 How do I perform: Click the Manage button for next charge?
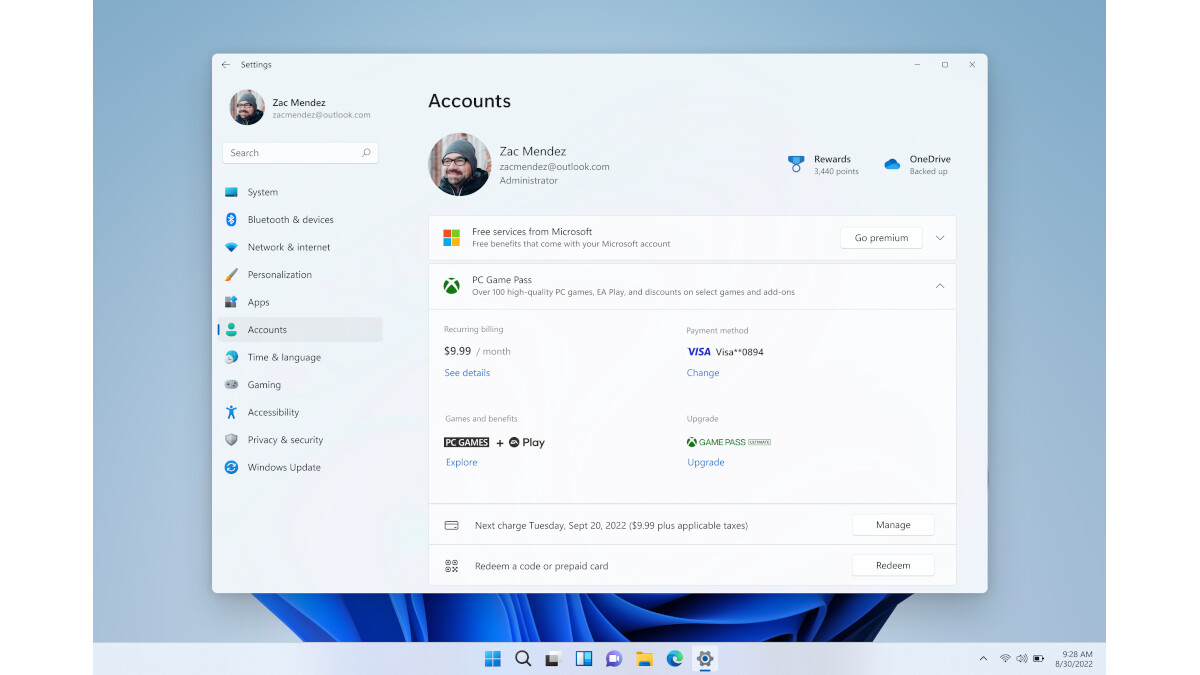pyautogui.click(x=892, y=524)
